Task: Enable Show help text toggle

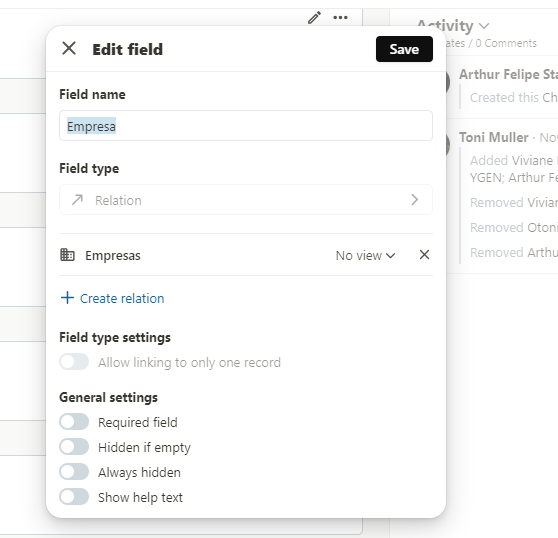Action: (74, 497)
